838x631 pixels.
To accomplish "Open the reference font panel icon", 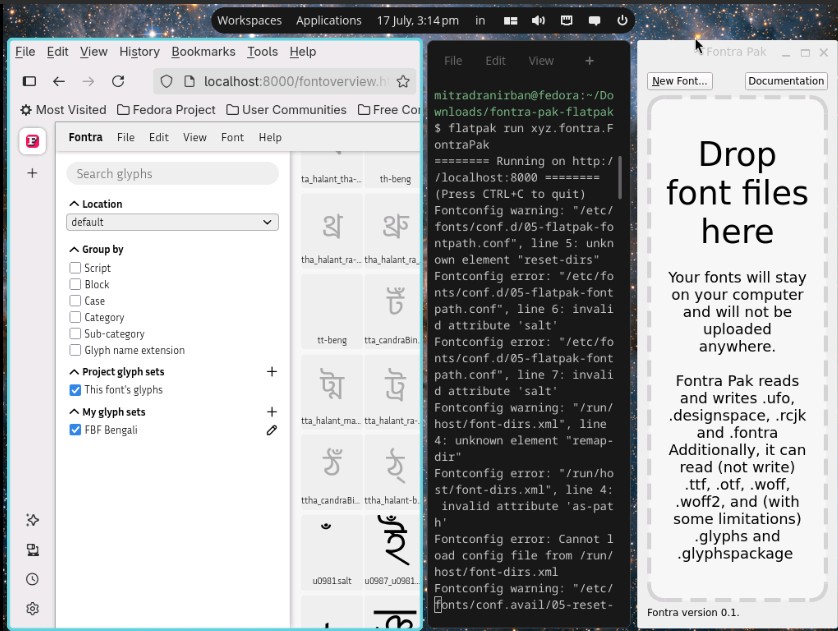I will (x=32, y=549).
